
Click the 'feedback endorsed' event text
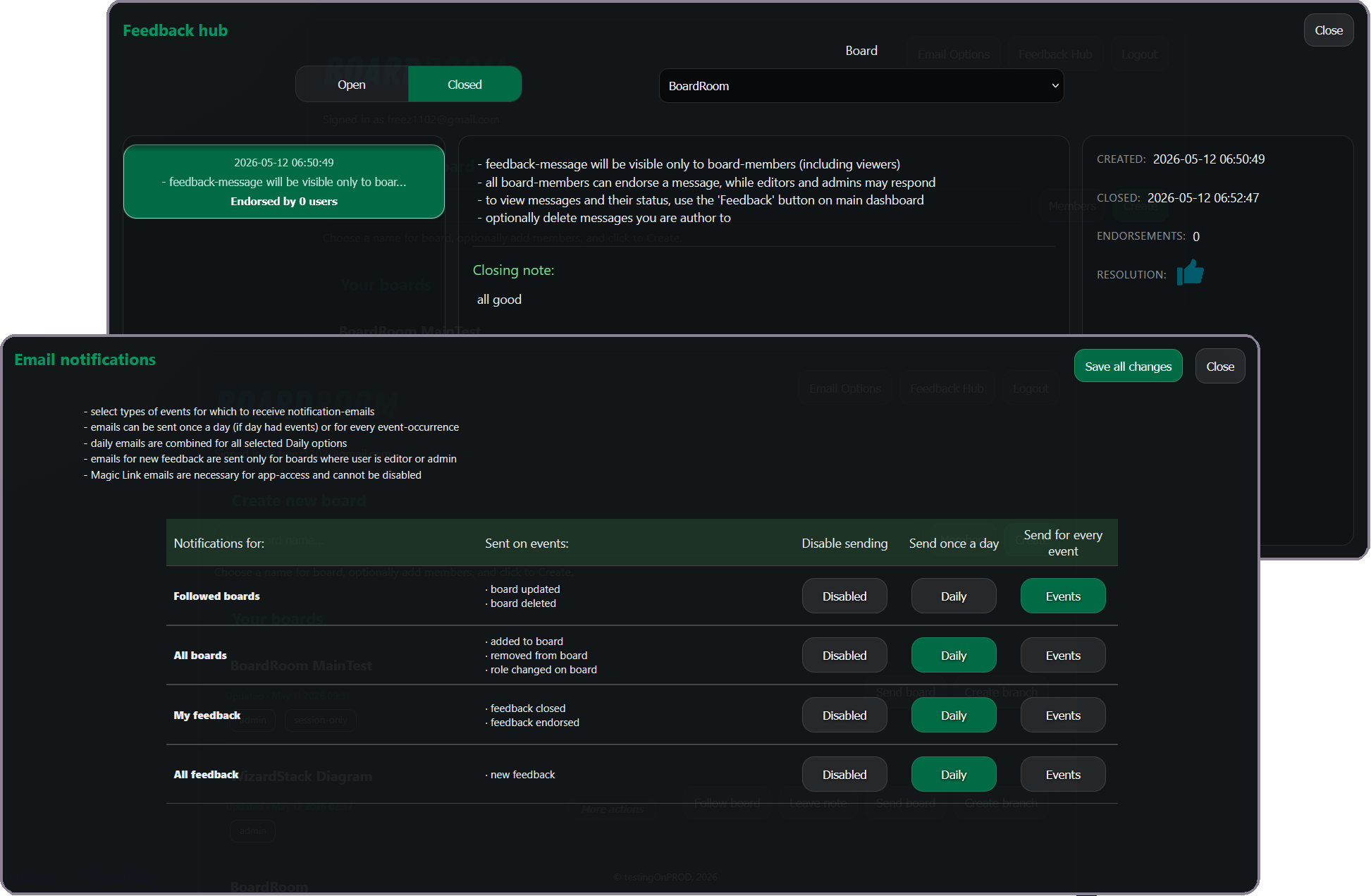coord(535,723)
